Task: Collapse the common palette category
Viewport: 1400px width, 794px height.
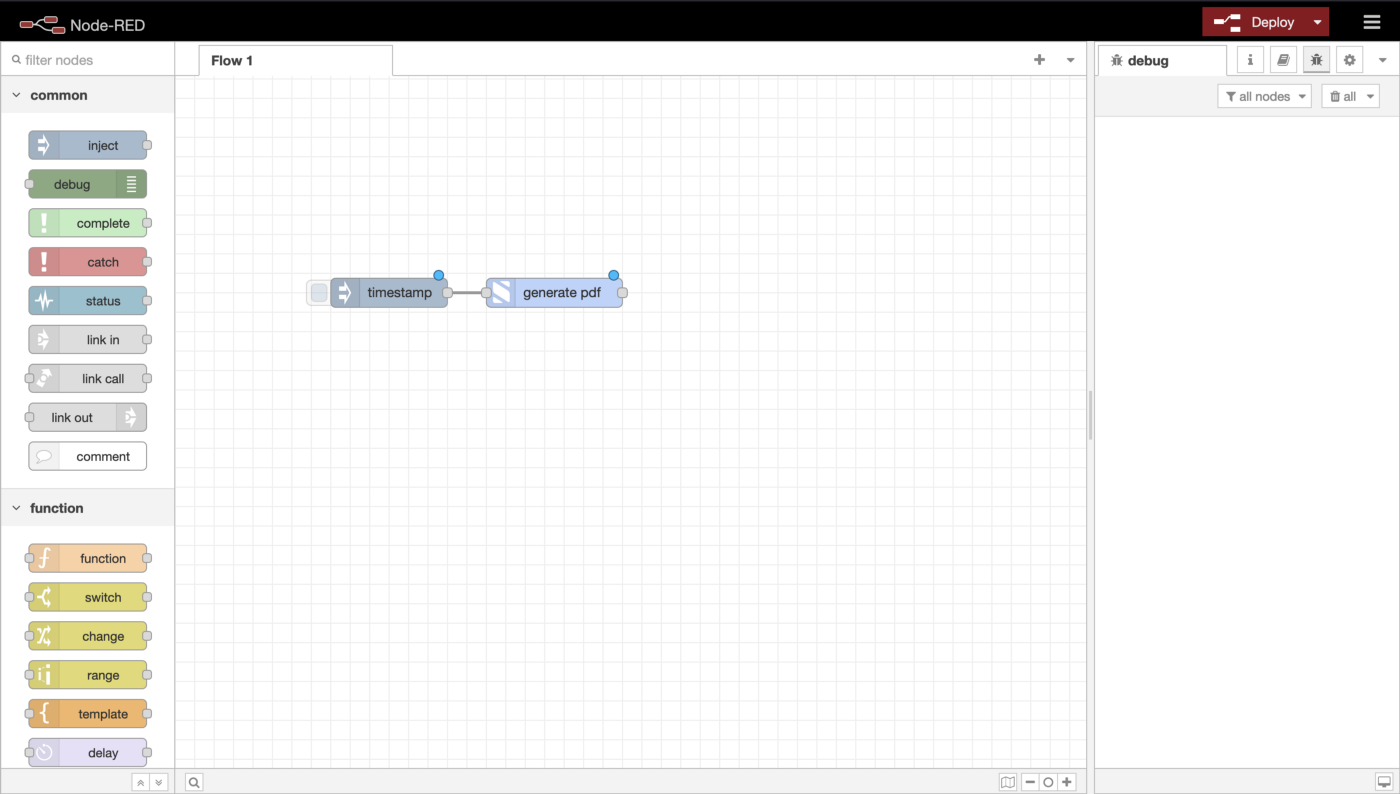Action: pyautogui.click(x=17, y=96)
